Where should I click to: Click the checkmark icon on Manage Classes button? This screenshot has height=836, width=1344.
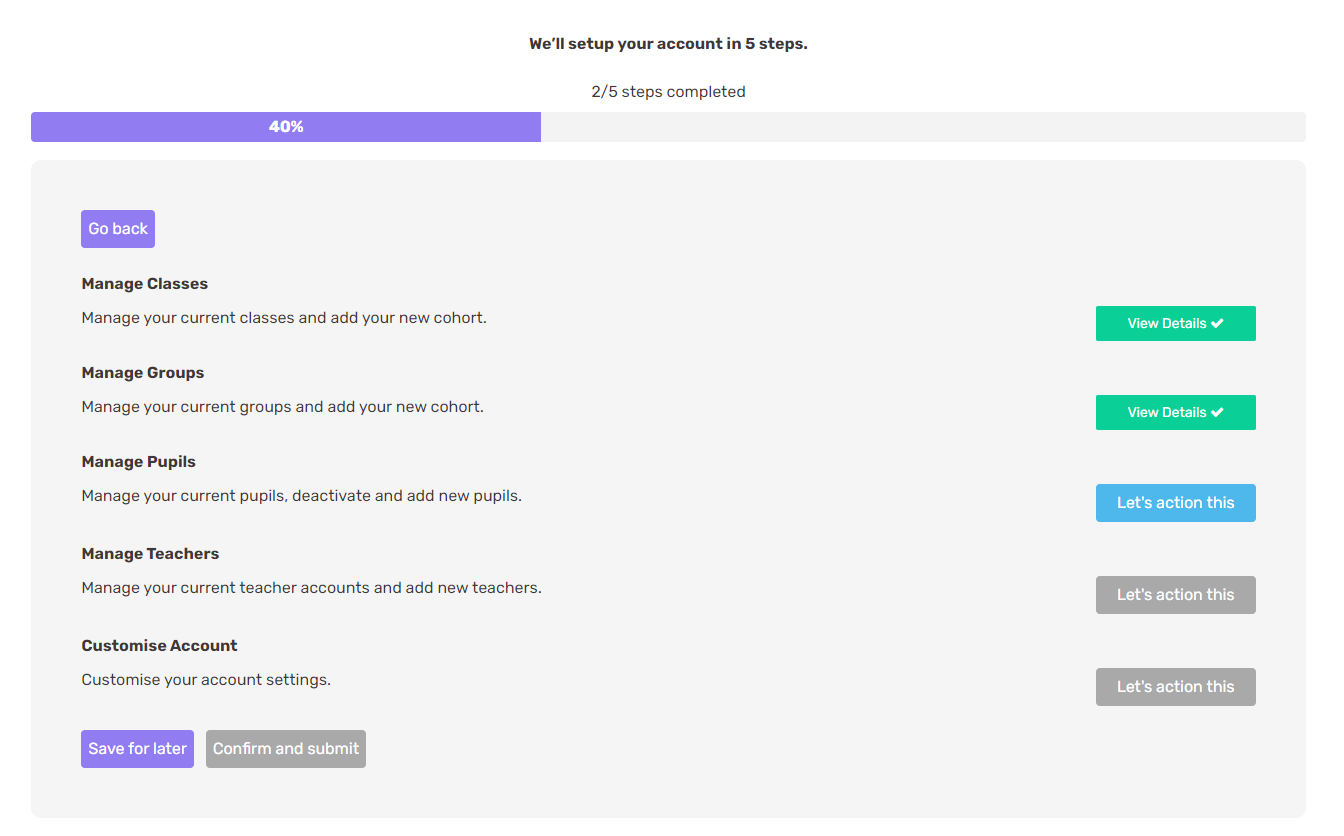(1217, 324)
